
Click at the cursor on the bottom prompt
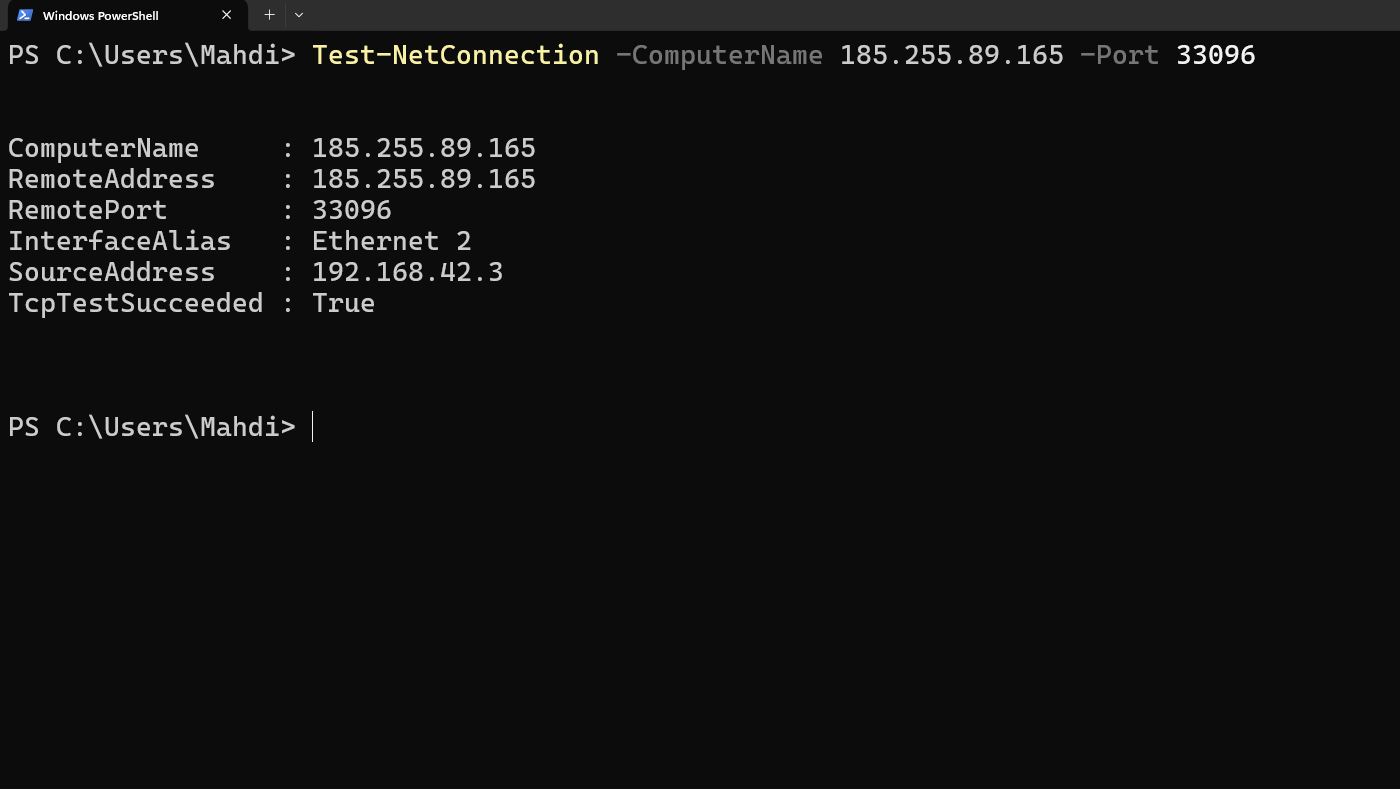pos(313,427)
